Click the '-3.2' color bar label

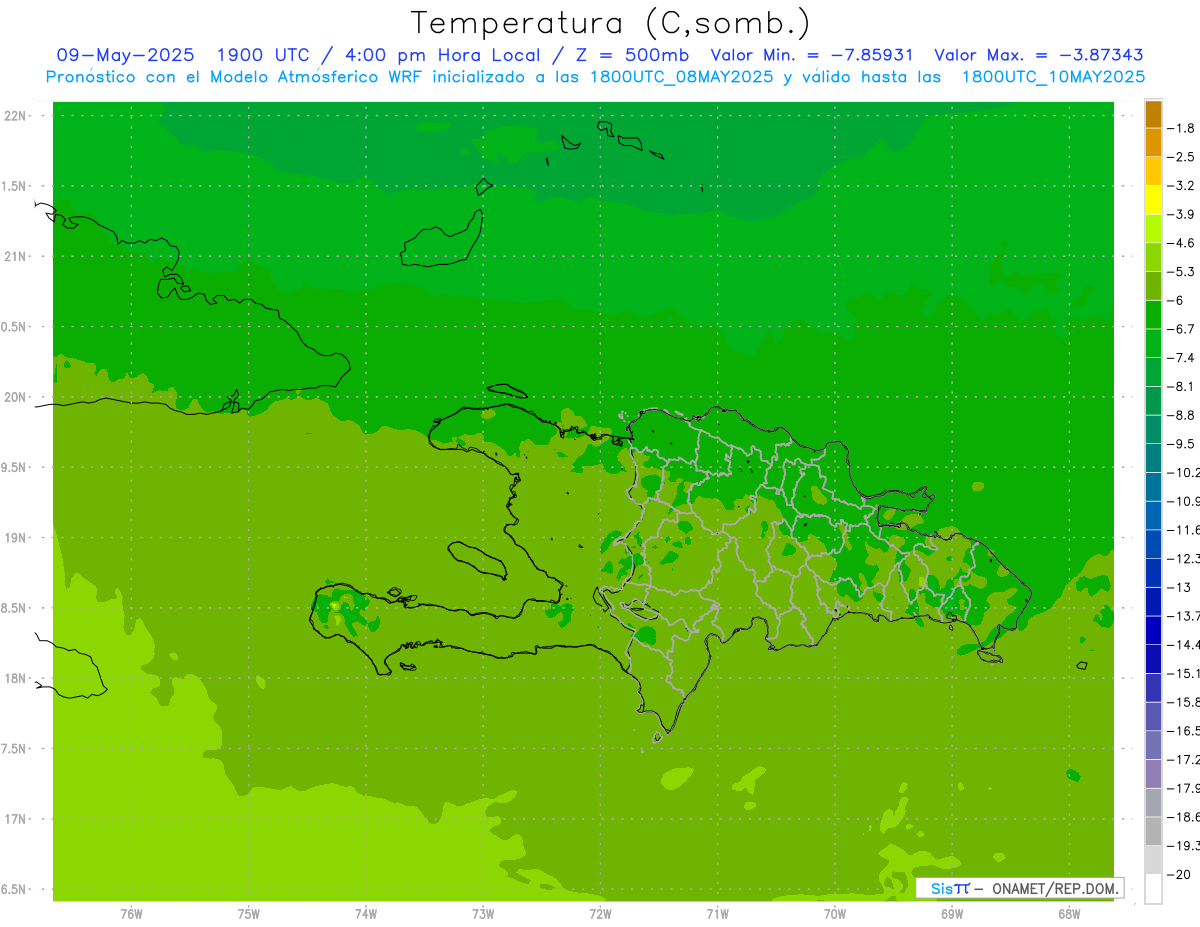click(1182, 186)
